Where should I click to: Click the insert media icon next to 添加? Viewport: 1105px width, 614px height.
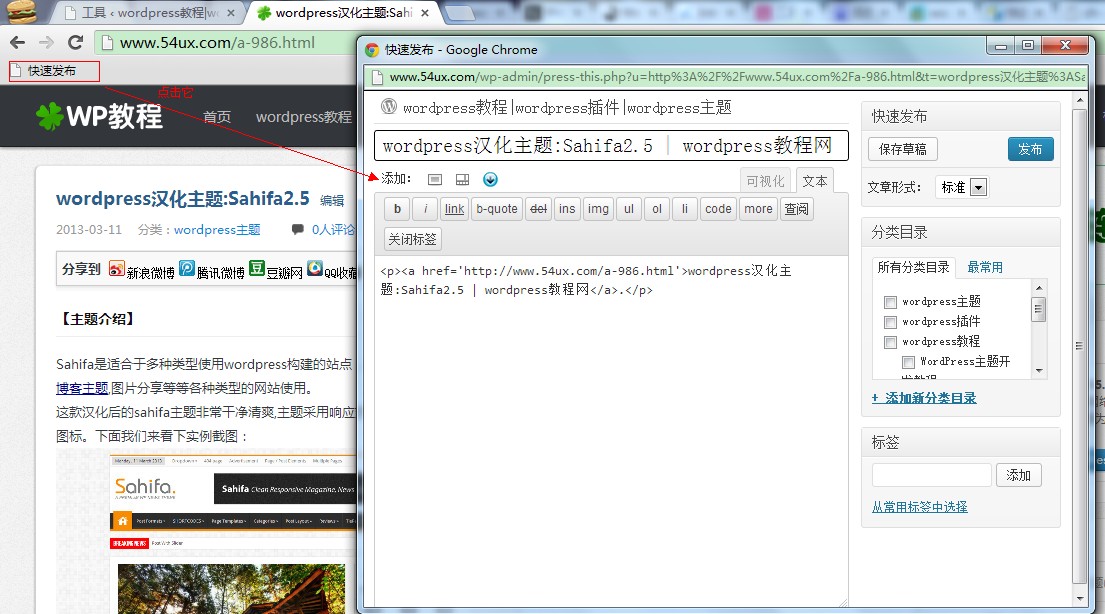coord(434,179)
